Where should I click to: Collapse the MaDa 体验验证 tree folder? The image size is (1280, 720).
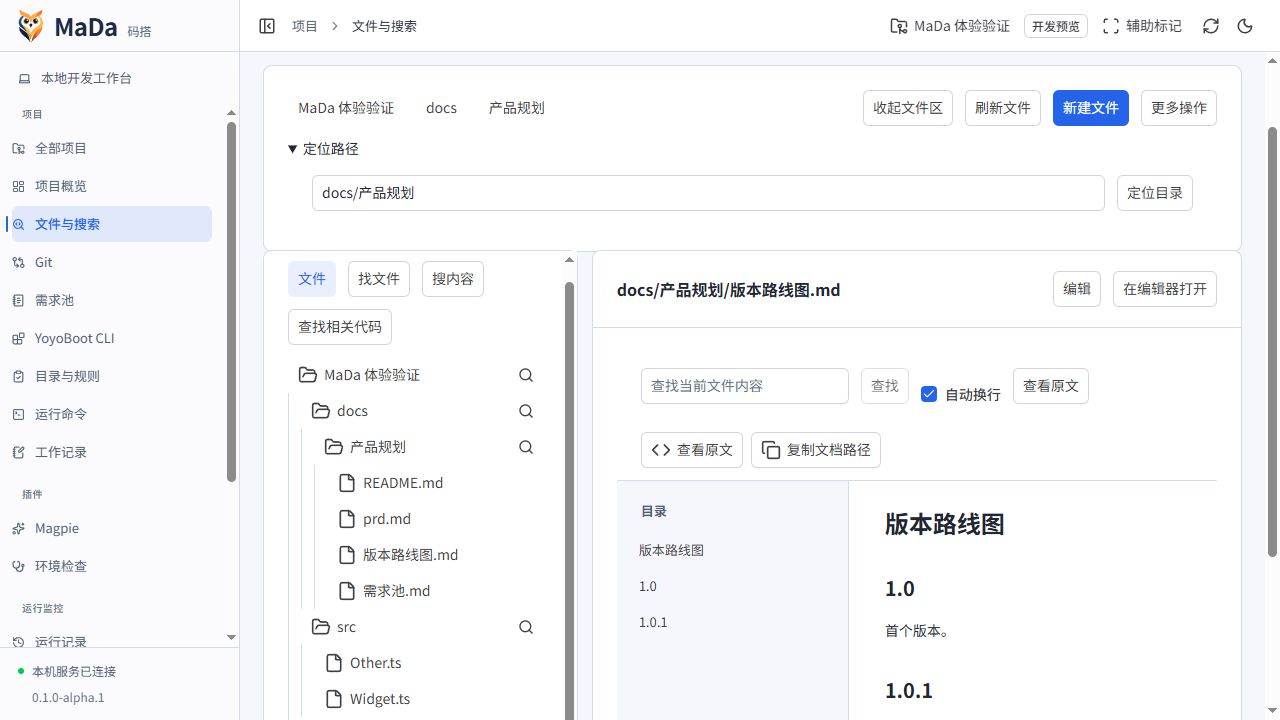(308, 375)
